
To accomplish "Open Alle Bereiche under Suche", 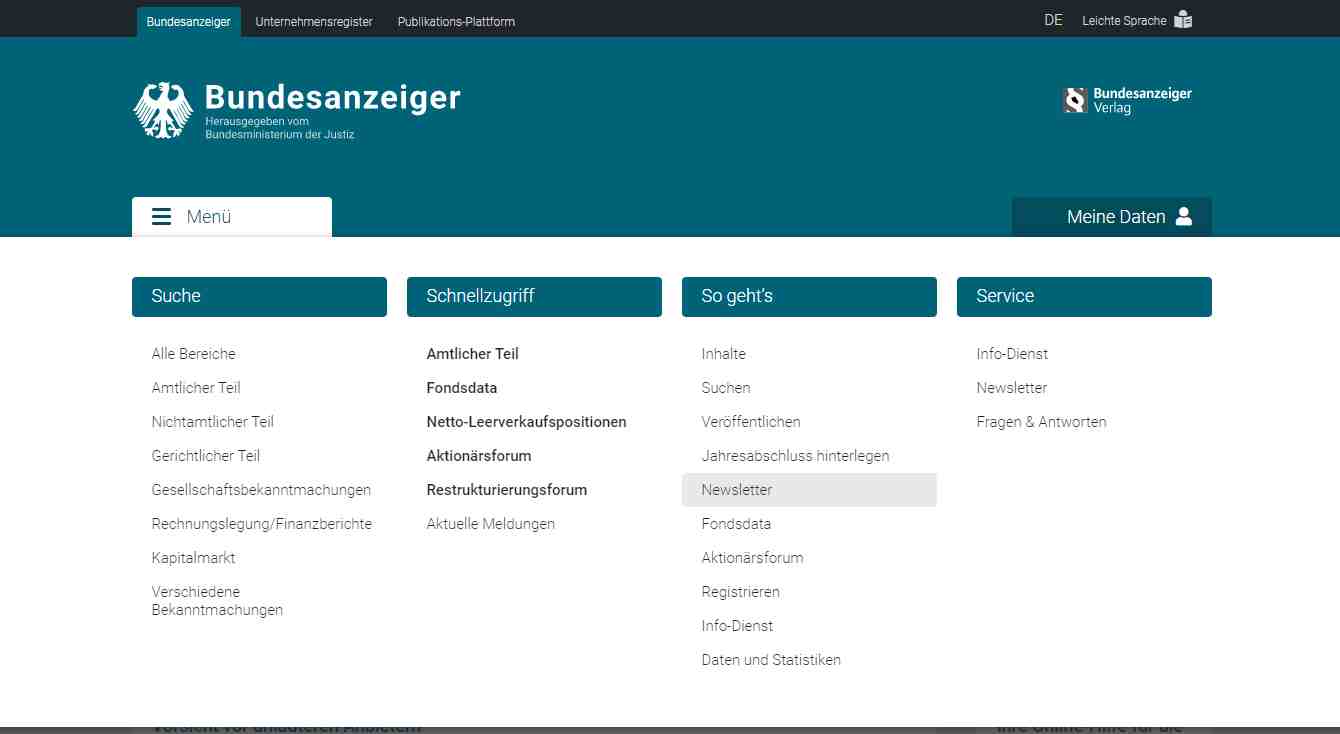I will tap(194, 354).
